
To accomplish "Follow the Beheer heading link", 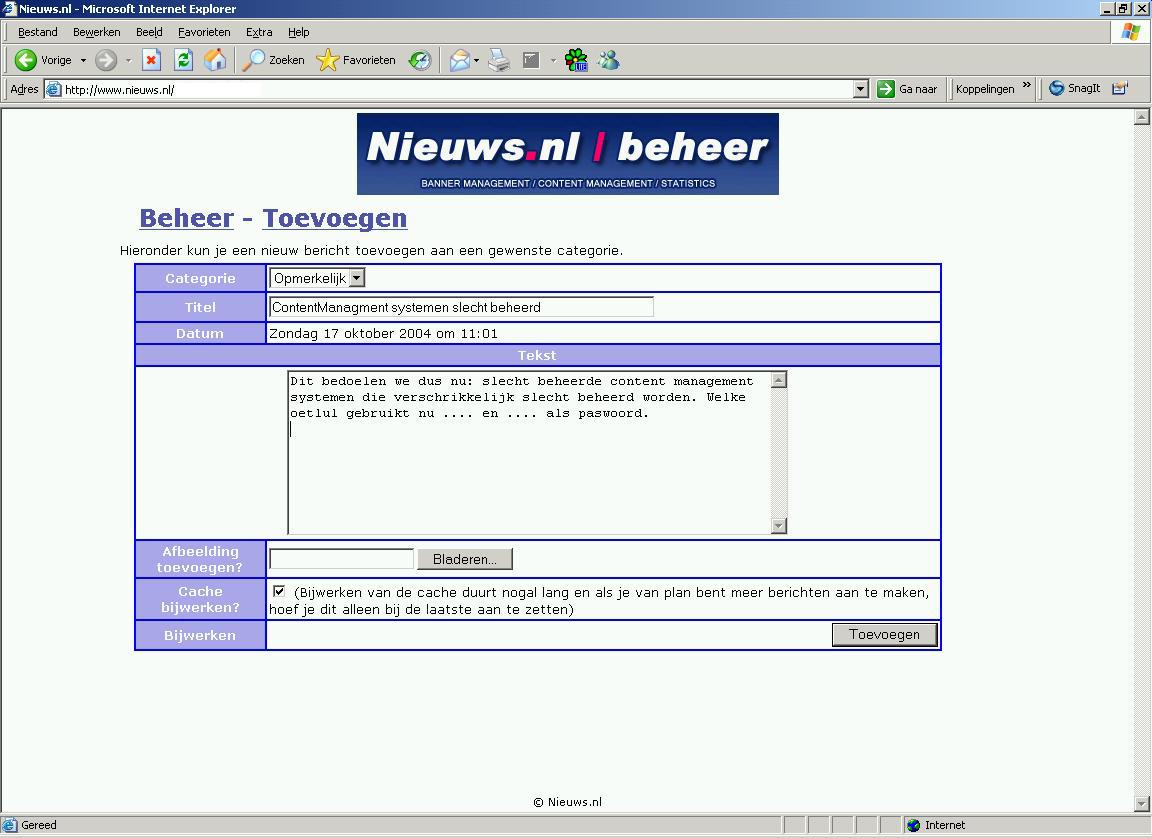I will point(187,218).
